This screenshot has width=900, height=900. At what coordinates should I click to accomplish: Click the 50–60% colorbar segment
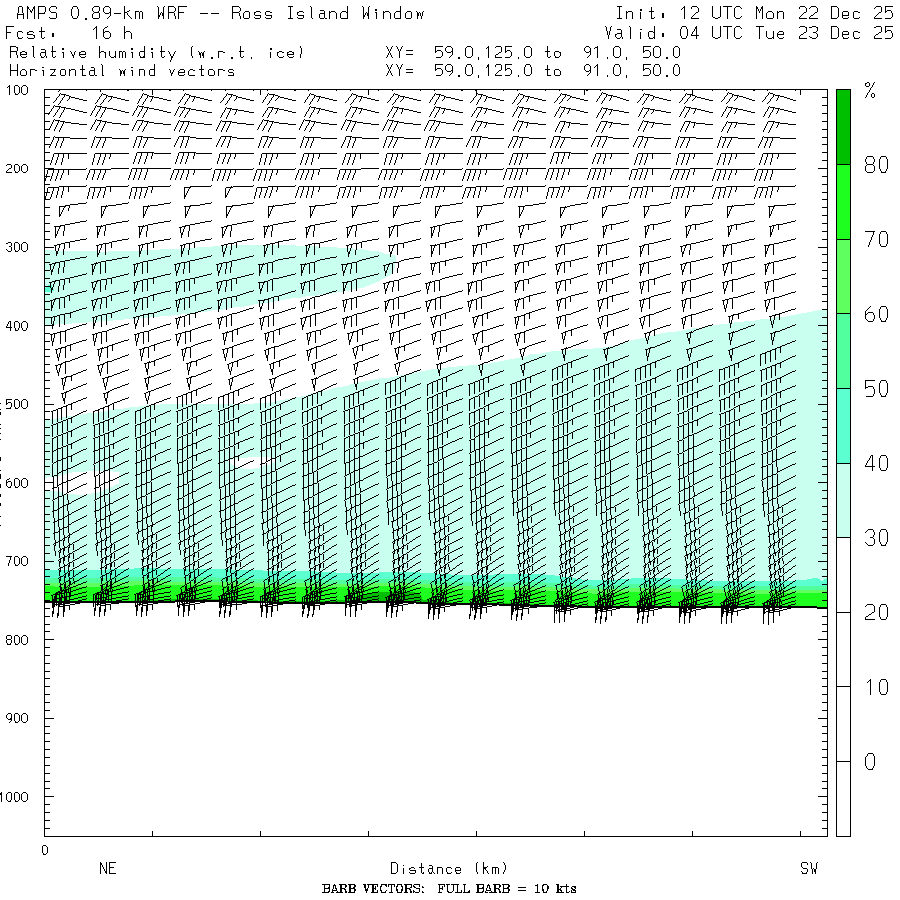843,351
